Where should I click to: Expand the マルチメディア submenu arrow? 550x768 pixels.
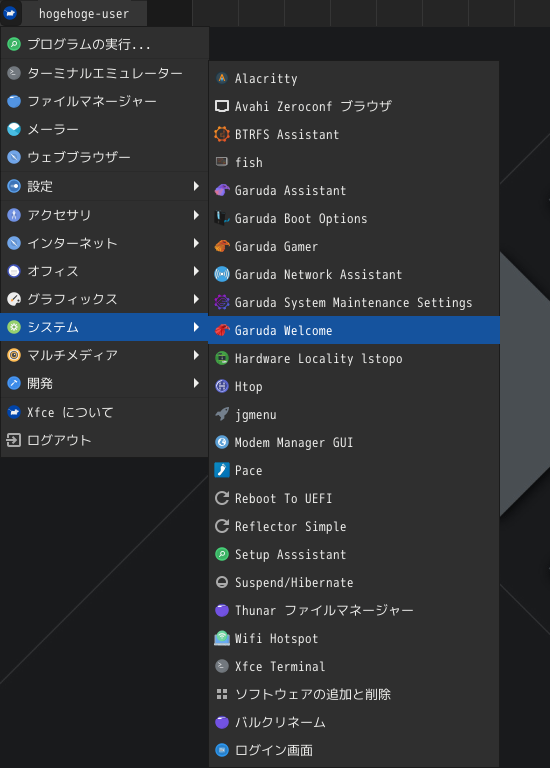pyautogui.click(x=196, y=355)
